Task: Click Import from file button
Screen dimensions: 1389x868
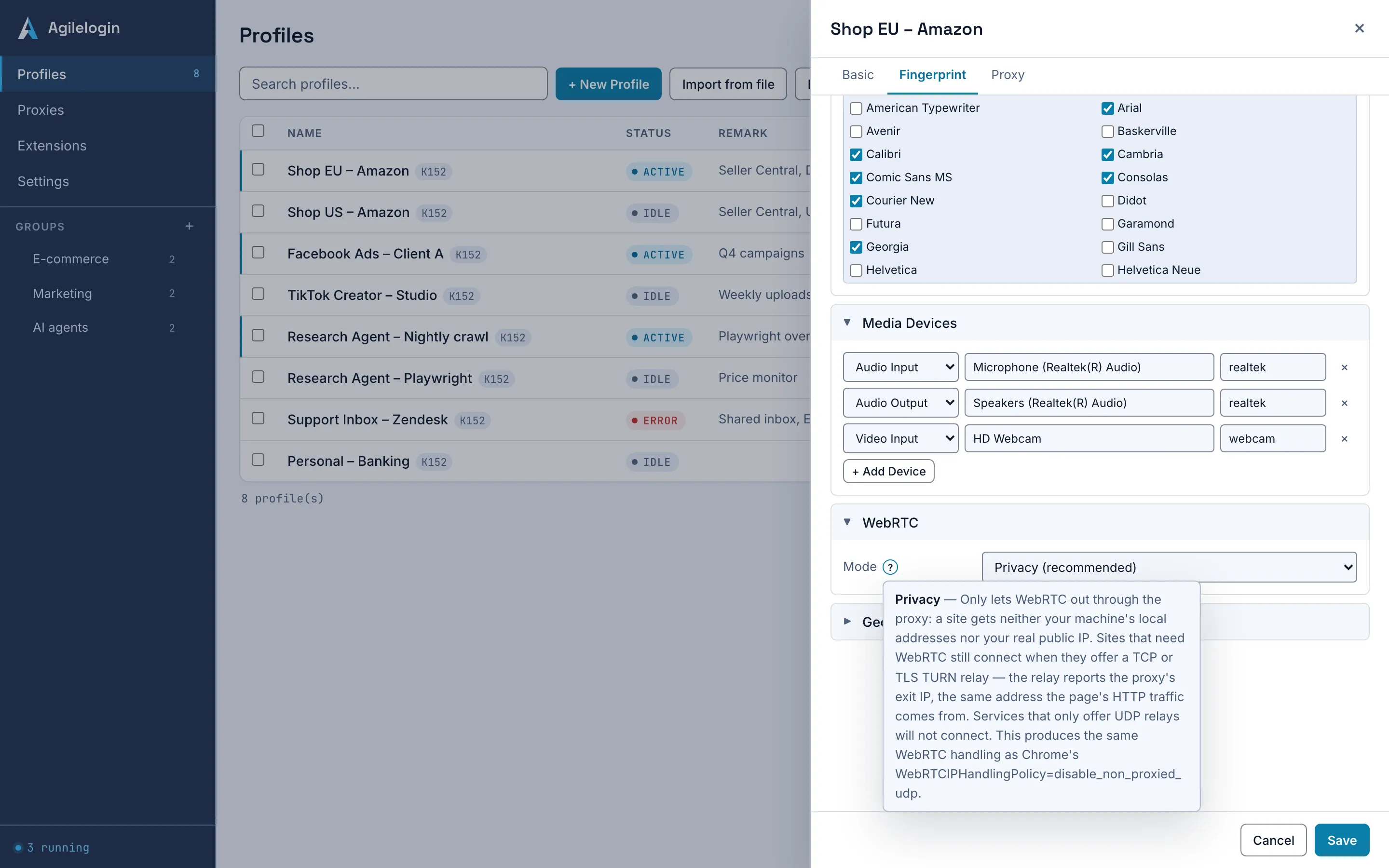Action: point(728,84)
